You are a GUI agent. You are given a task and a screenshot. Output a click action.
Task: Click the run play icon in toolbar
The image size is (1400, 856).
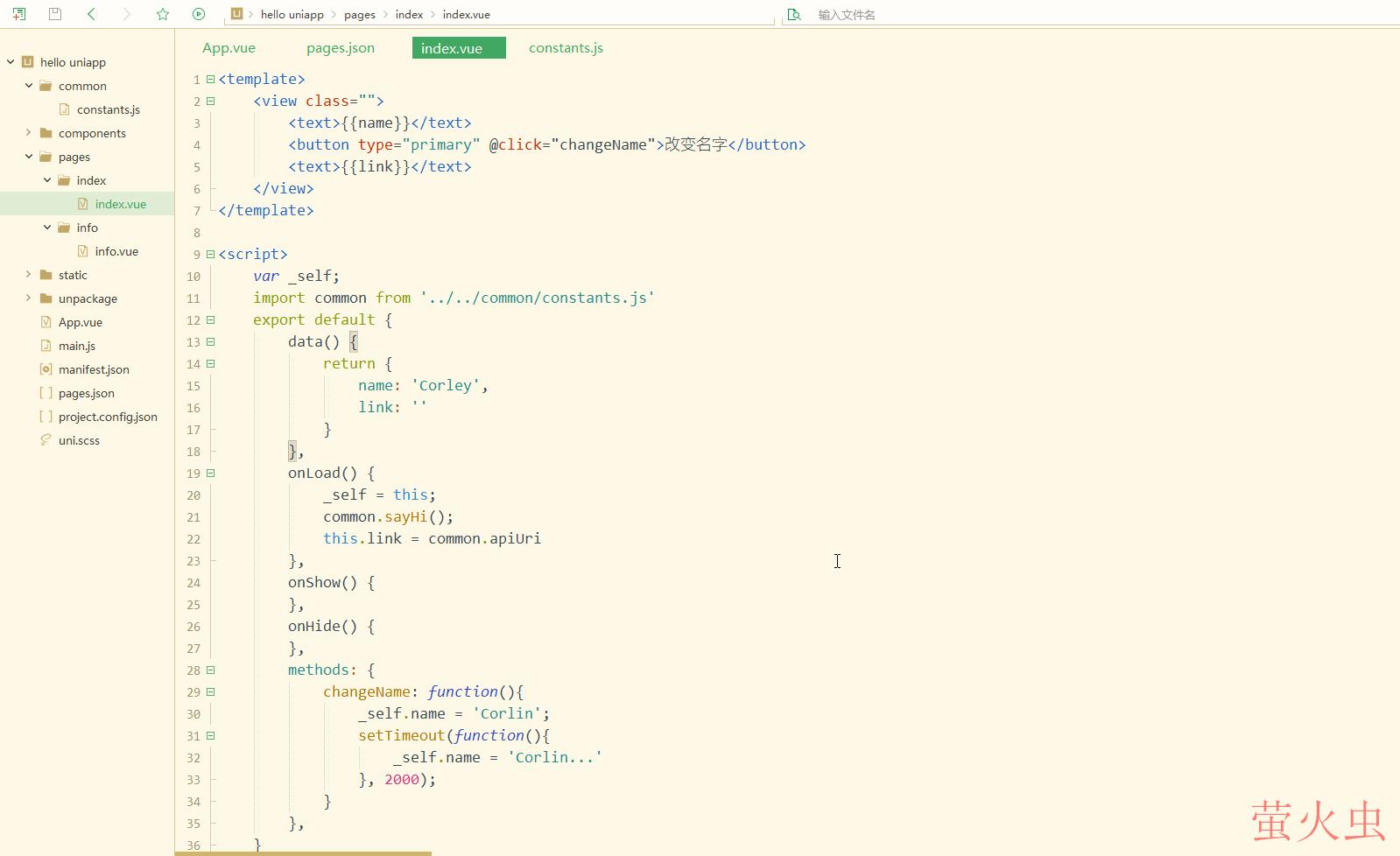tap(199, 14)
